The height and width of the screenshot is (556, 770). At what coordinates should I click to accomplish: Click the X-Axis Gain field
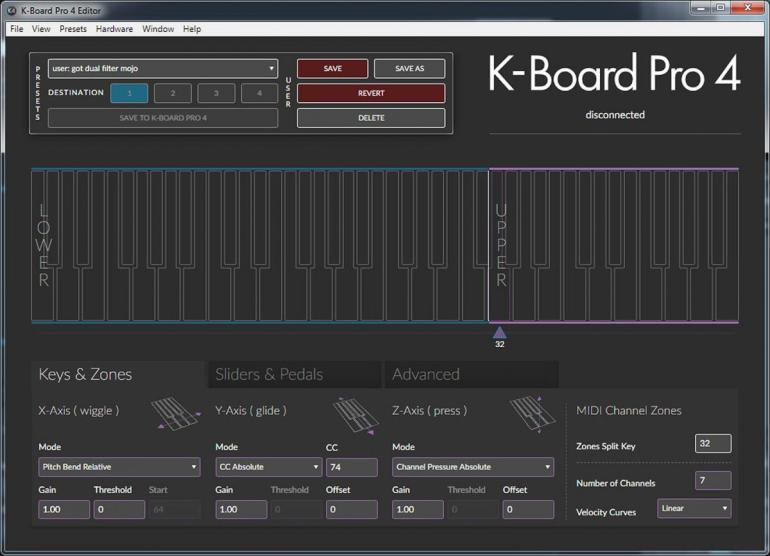click(x=64, y=509)
